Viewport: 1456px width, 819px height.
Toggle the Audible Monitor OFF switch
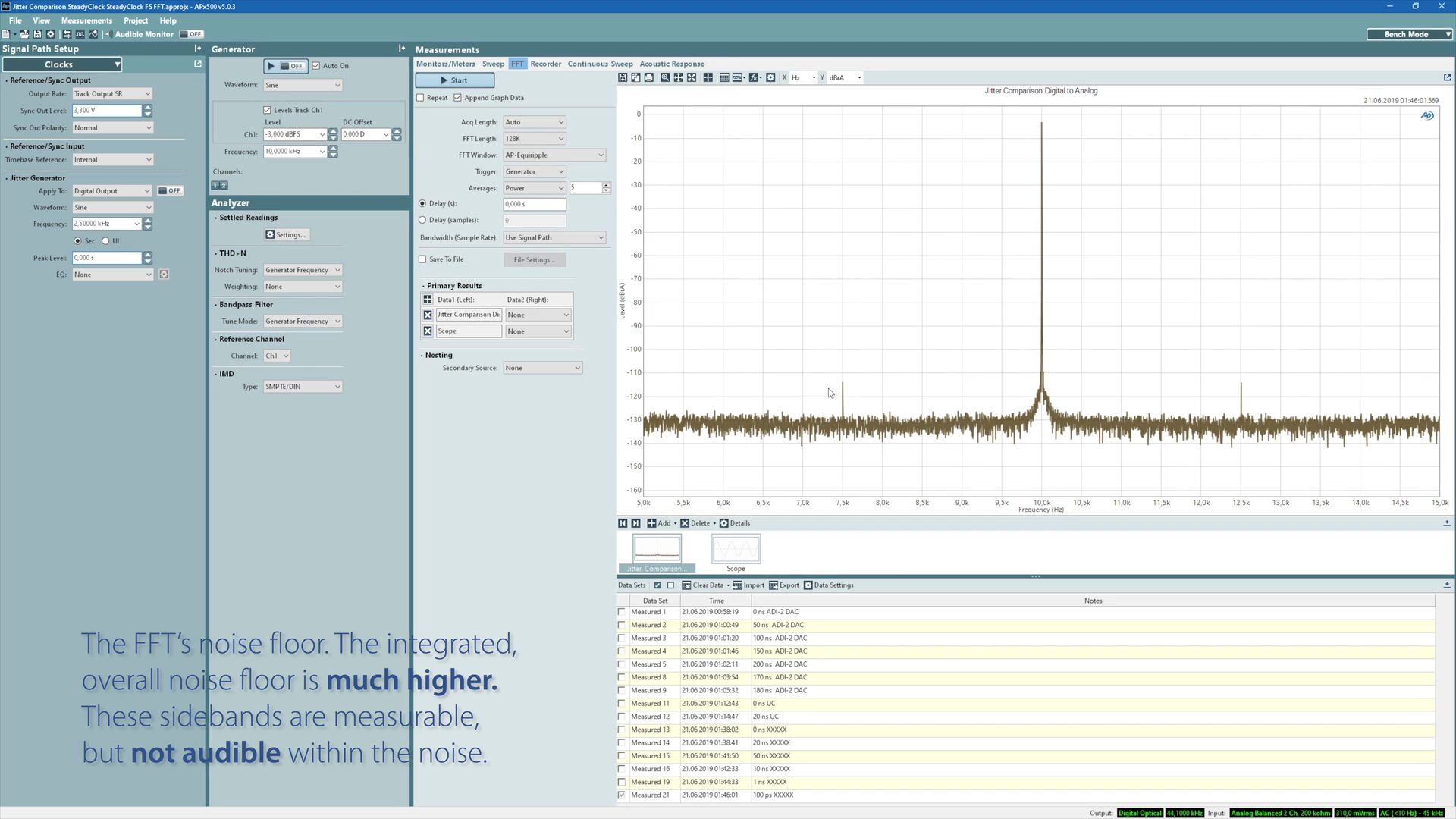(191, 34)
